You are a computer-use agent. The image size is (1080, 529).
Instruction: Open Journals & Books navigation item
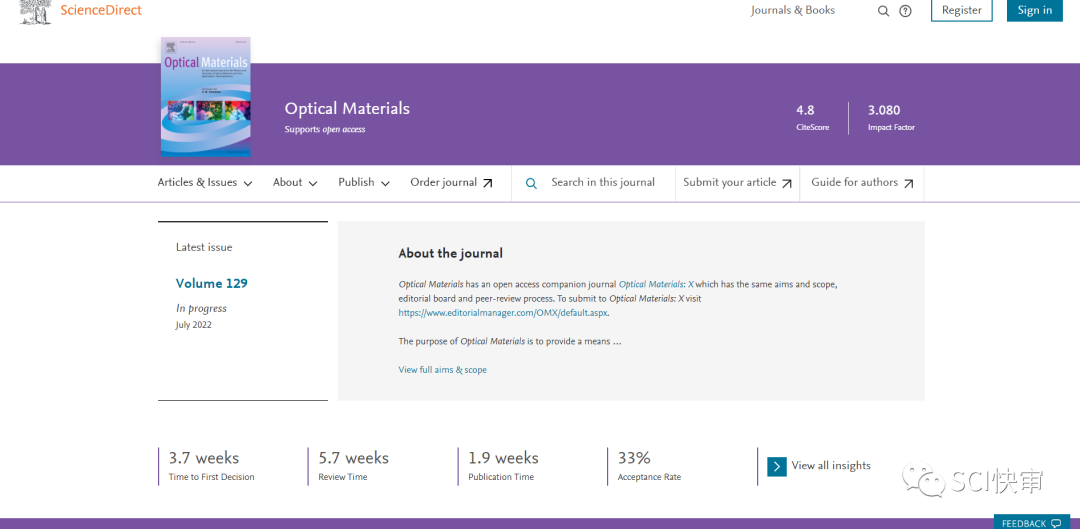793,11
